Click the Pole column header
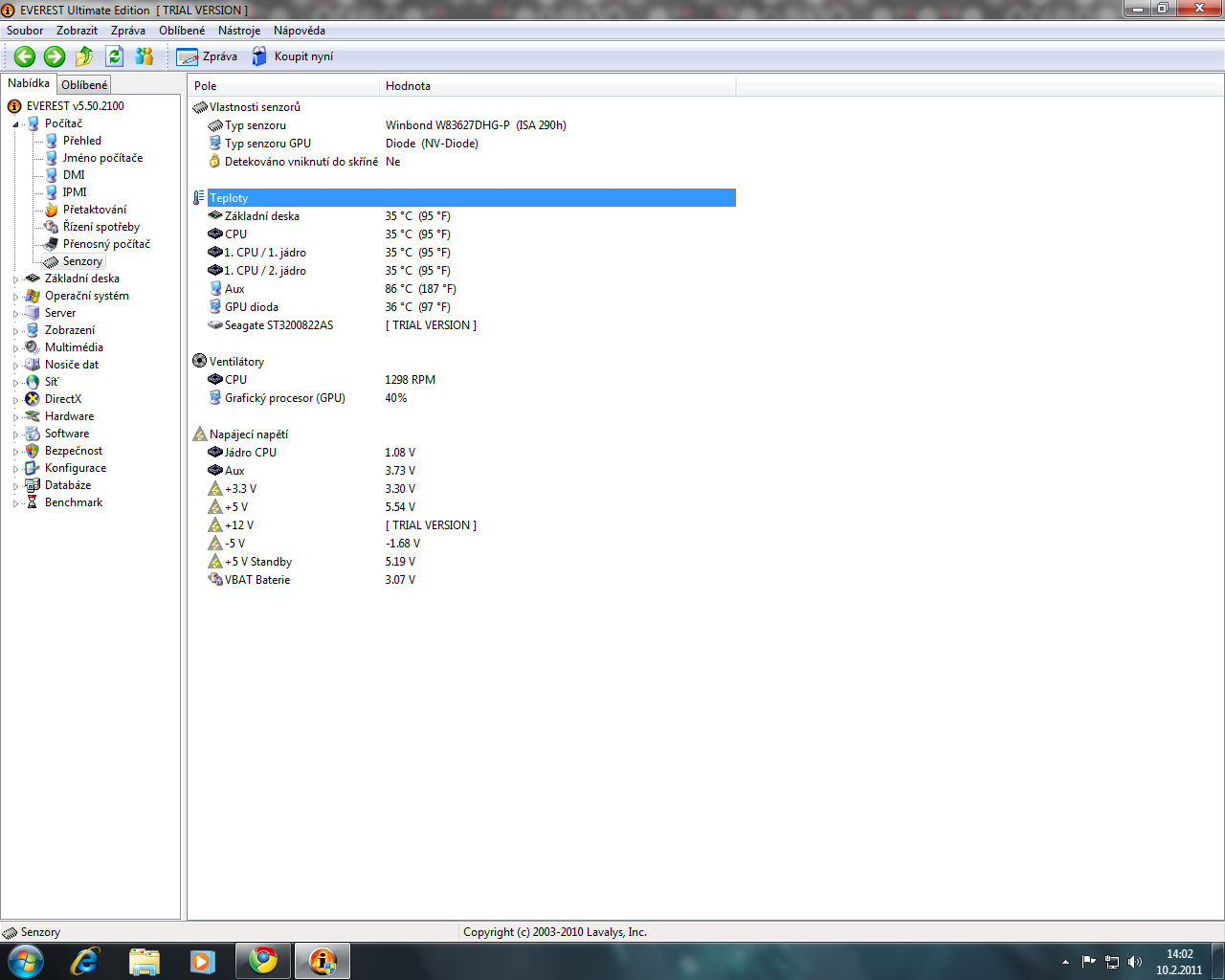 pos(283,86)
